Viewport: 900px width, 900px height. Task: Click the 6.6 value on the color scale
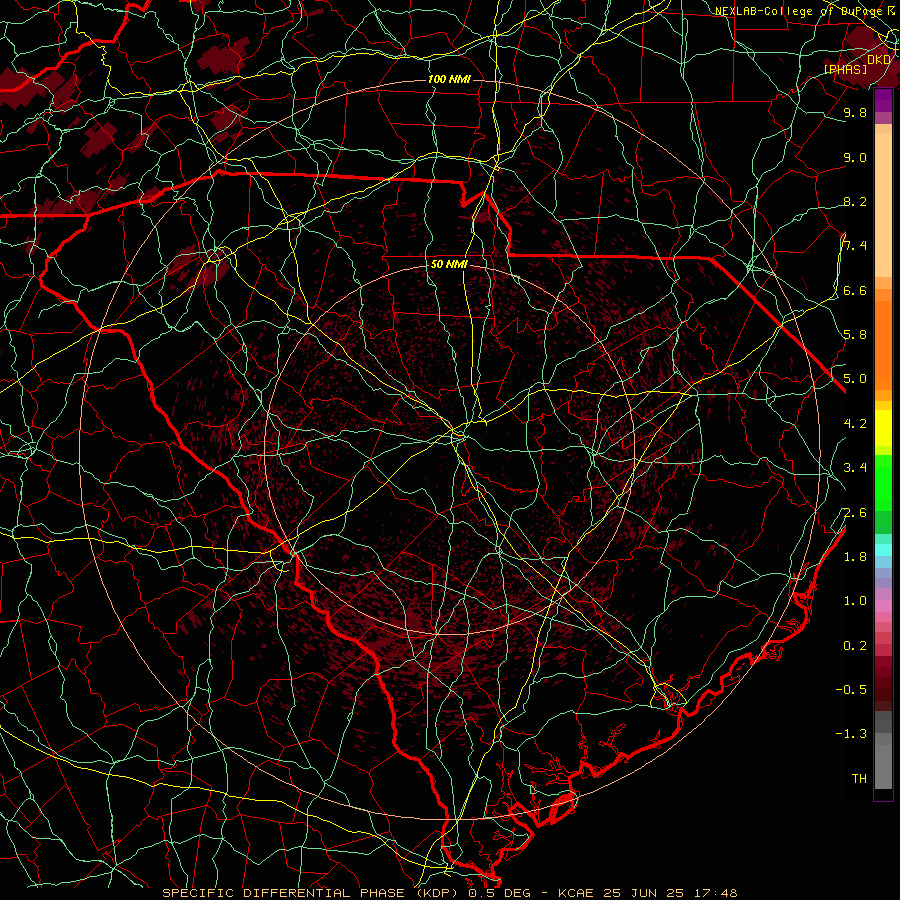[855, 290]
